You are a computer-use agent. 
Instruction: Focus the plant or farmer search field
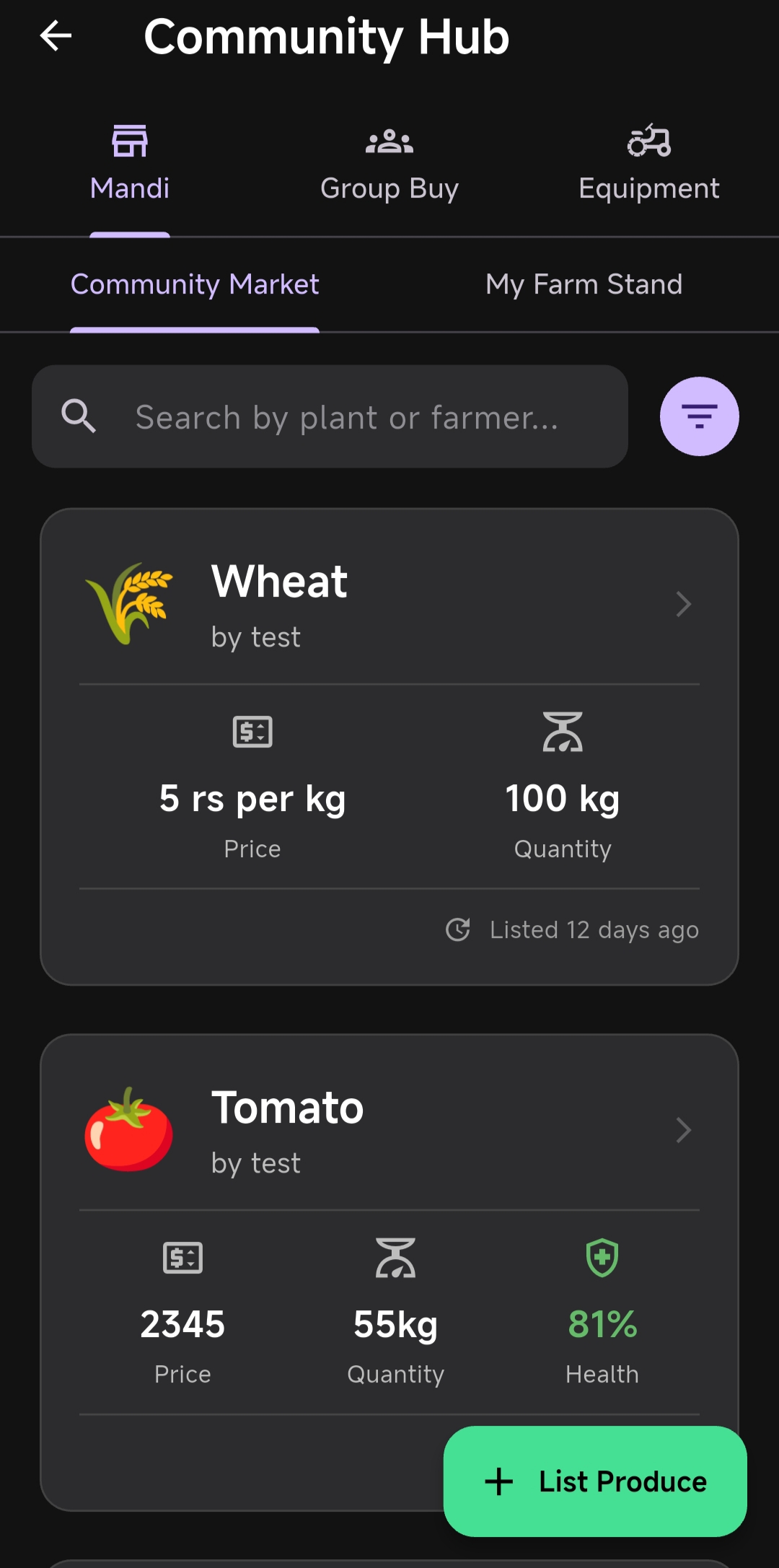[346, 417]
